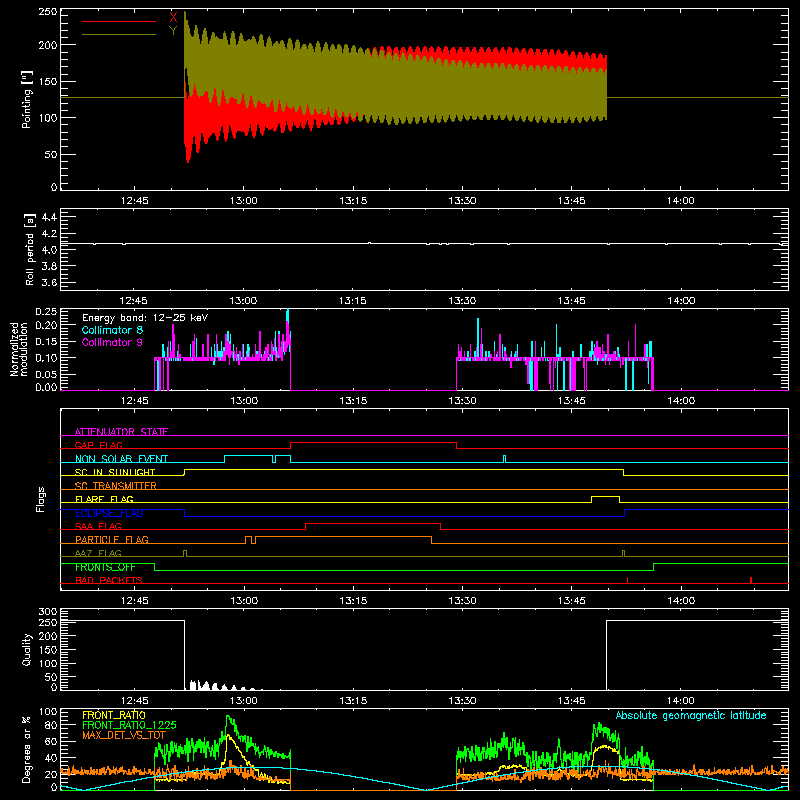This screenshot has width=800, height=800.
Task: Click the ECLIPSE_FLAG label
Action: (109, 513)
